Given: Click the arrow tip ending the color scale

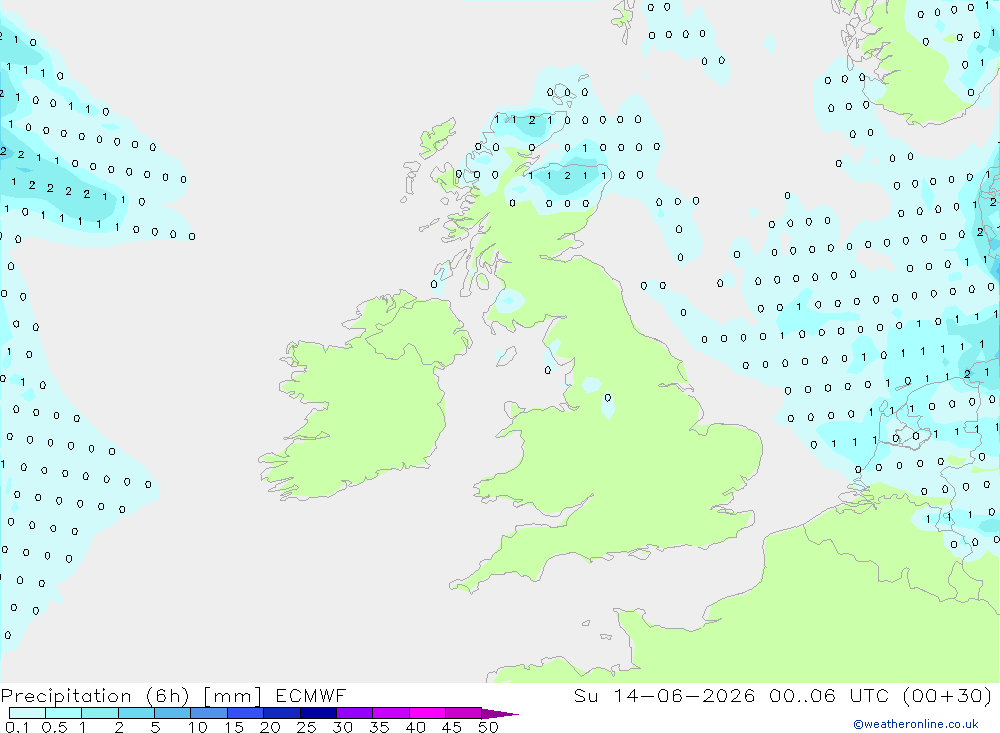Looking at the screenshot, I should pos(500,714).
